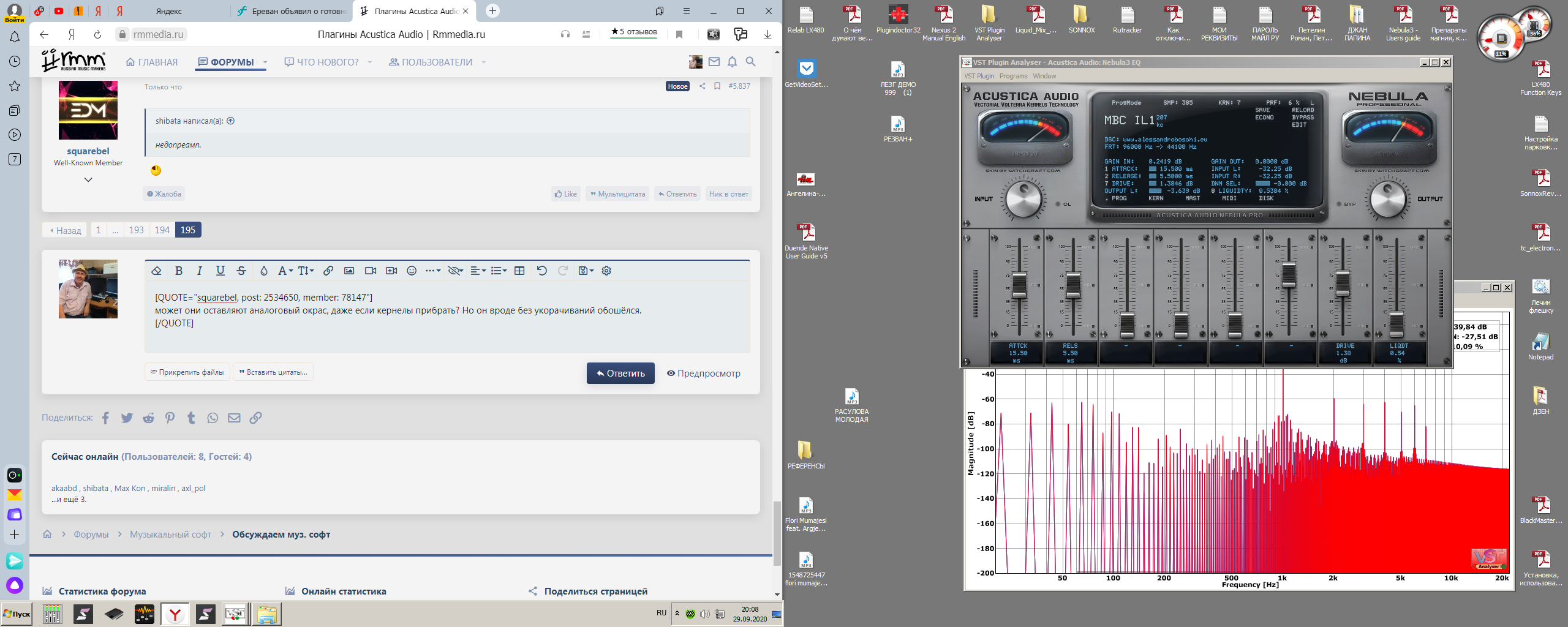Open Plugindoctor32 desktop shortcut
1568x627 pixels.
point(898,20)
